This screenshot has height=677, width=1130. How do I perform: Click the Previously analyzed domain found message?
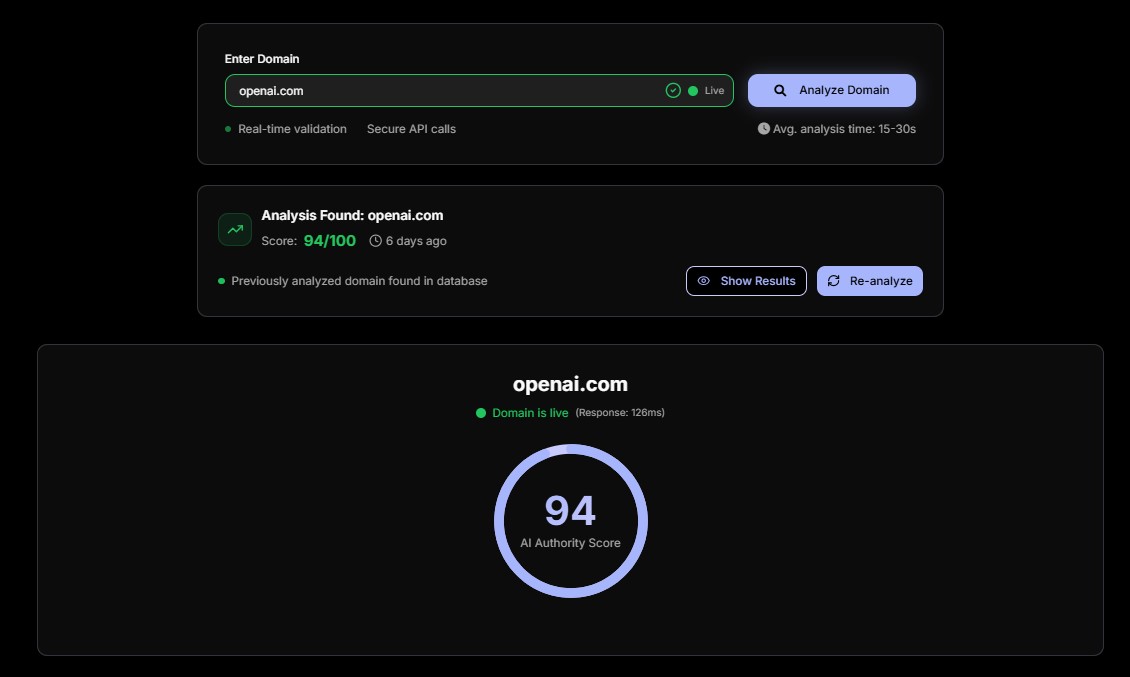[359, 281]
